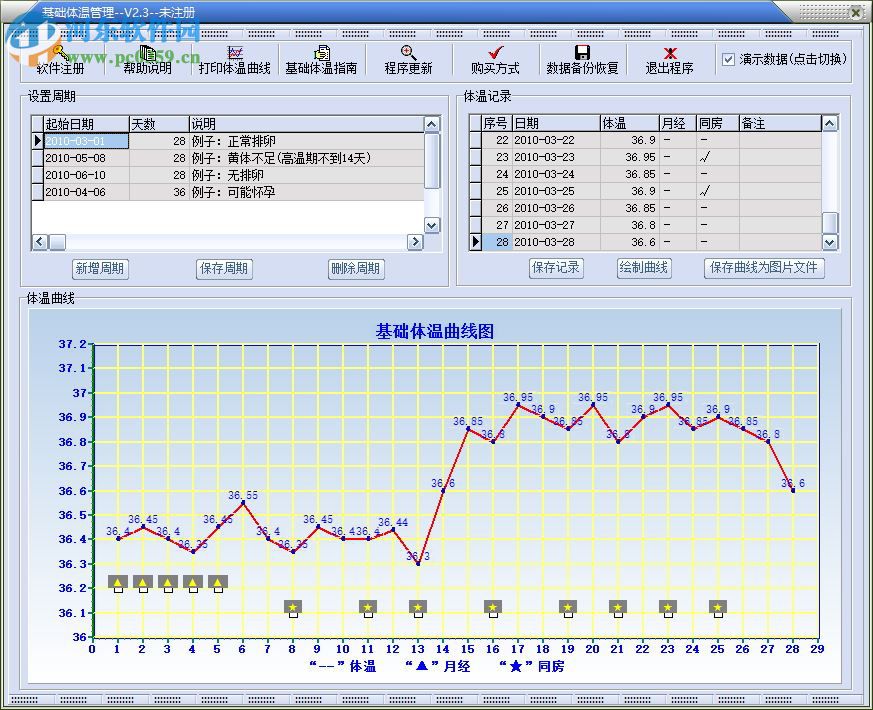Open the 基础体温指南 guide icon
873x710 pixels.
322,60
